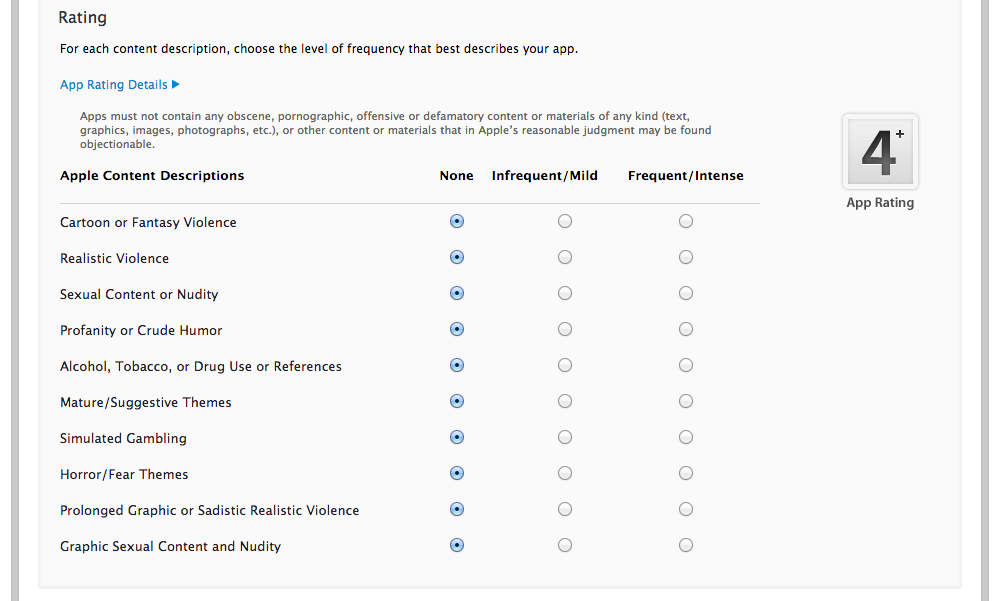The width and height of the screenshot is (1004, 601).
Task: Select None for Cartoon or Fantasy Violence
Action: pyautogui.click(x=457, y=221)
